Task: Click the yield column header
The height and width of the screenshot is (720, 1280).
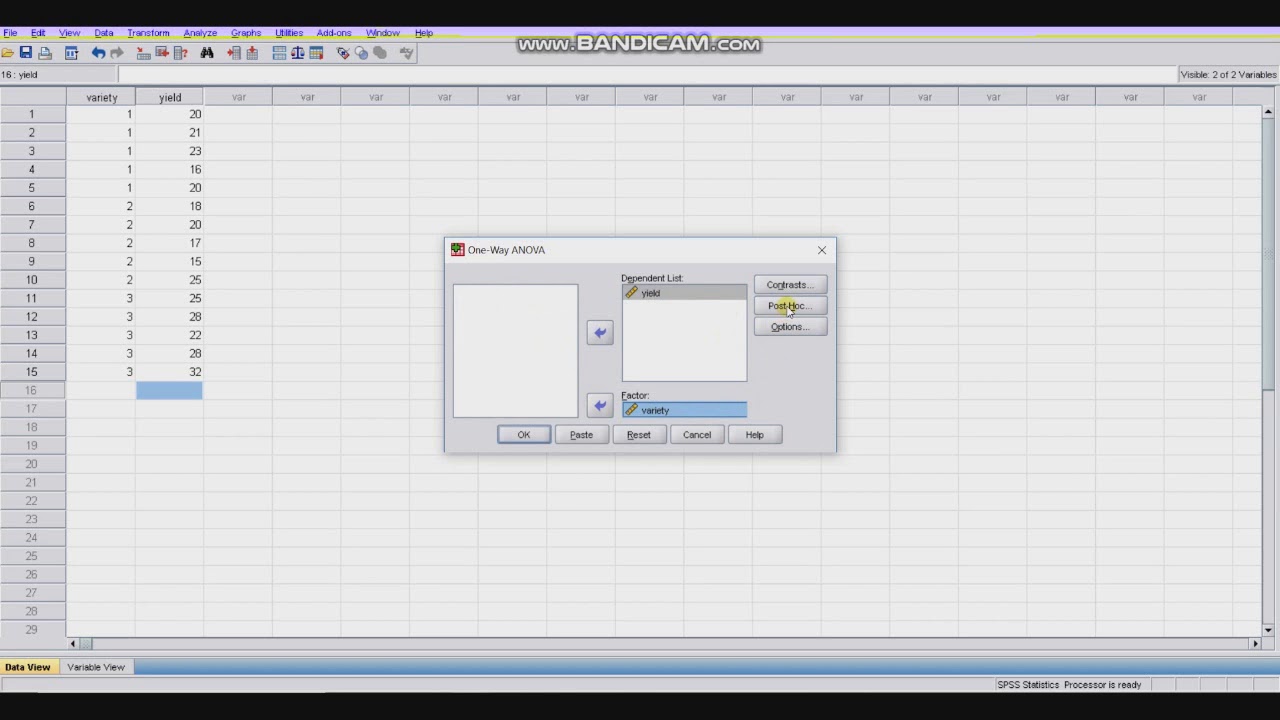Action: pyautogui.click(x=169, y=97)
